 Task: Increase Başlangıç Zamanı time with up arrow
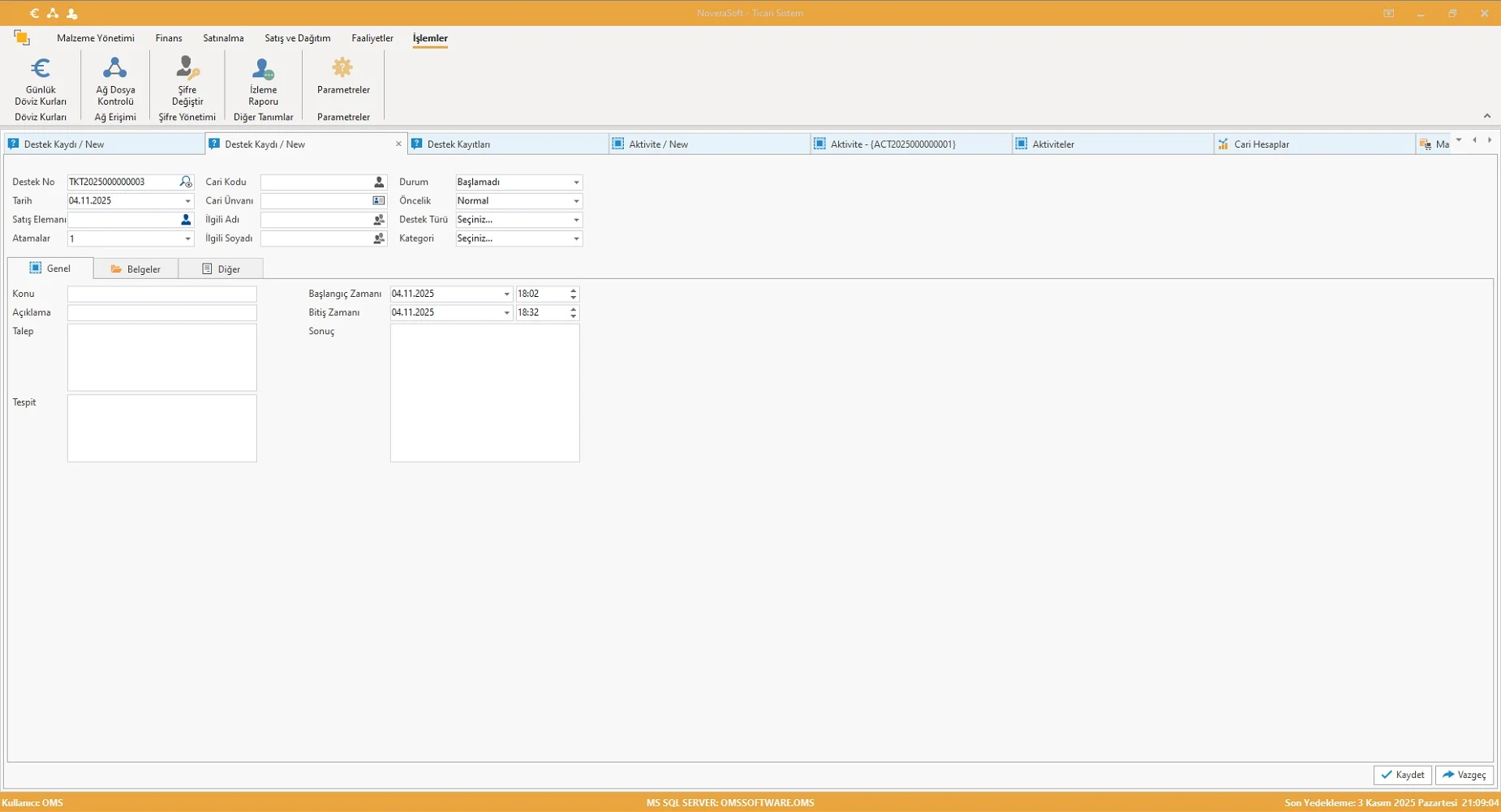coord(574,290)
